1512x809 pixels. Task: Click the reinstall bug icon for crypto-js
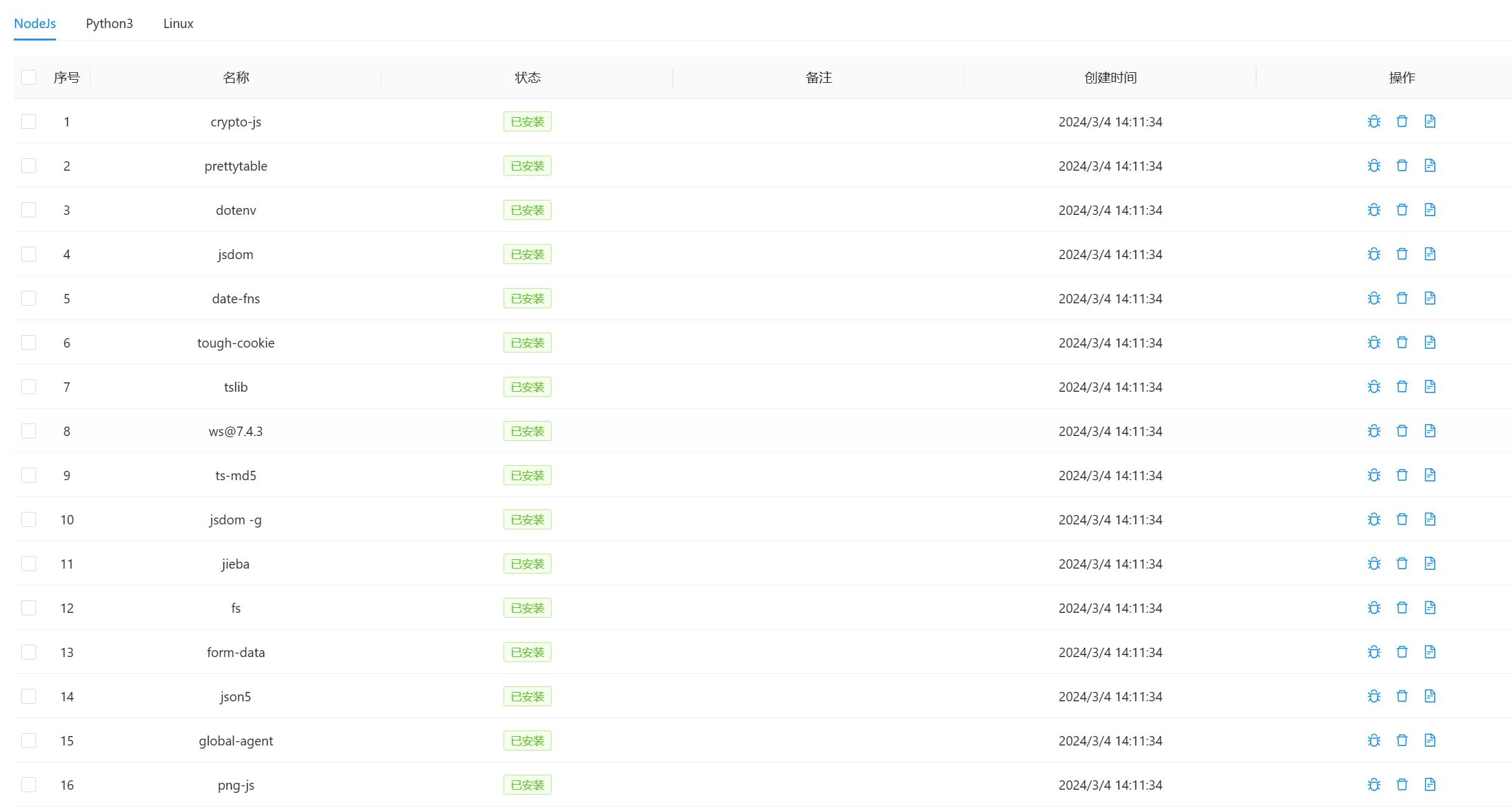pyautogui.click(x=1374, y=121)
